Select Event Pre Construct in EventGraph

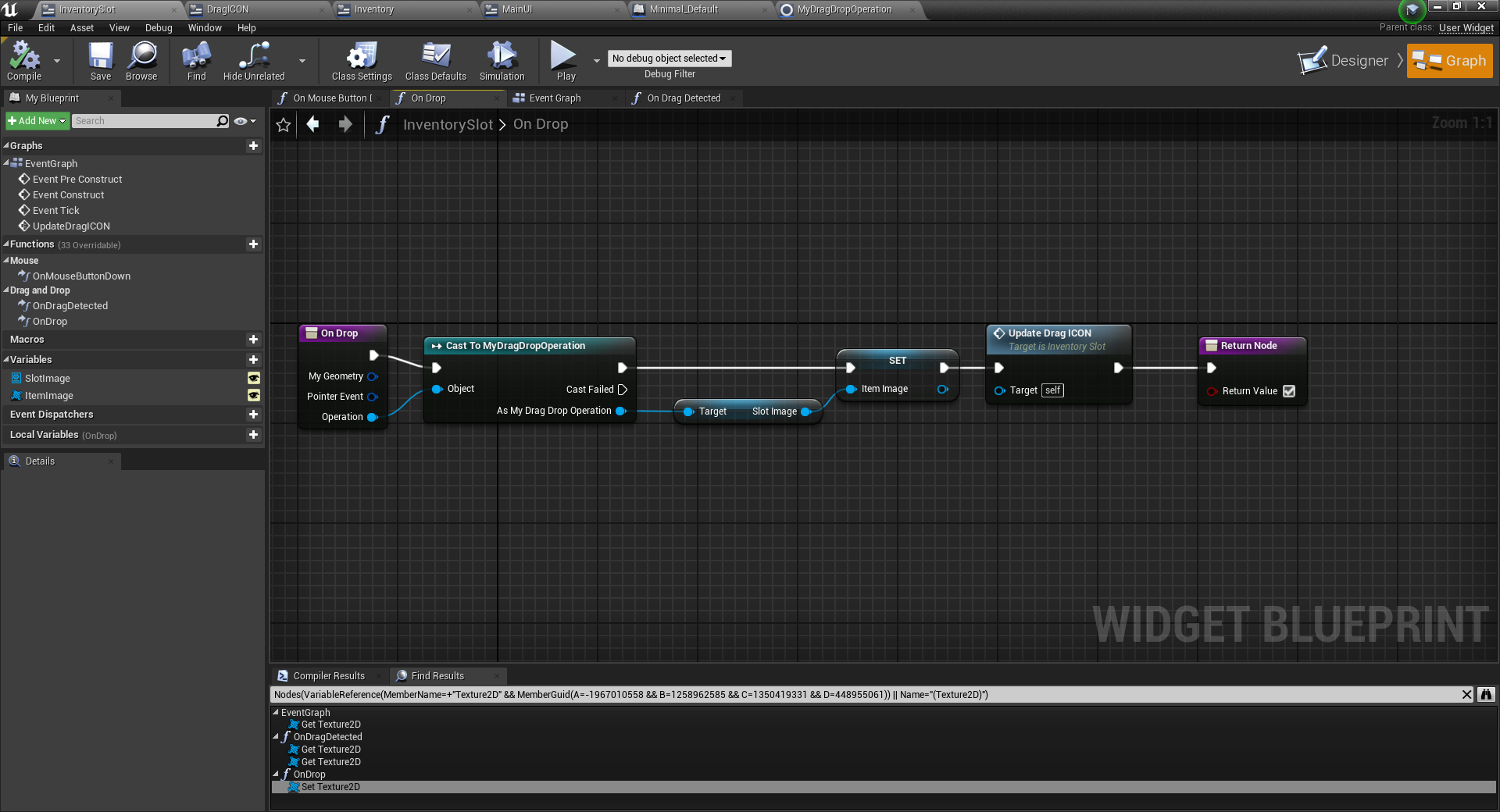pyautogui.click(x=77, y=180)
